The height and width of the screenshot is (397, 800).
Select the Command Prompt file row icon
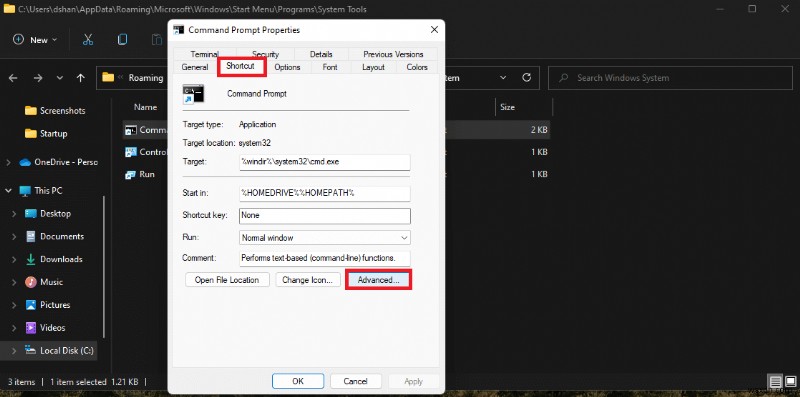pyautogui.click(x=131, y=130)
